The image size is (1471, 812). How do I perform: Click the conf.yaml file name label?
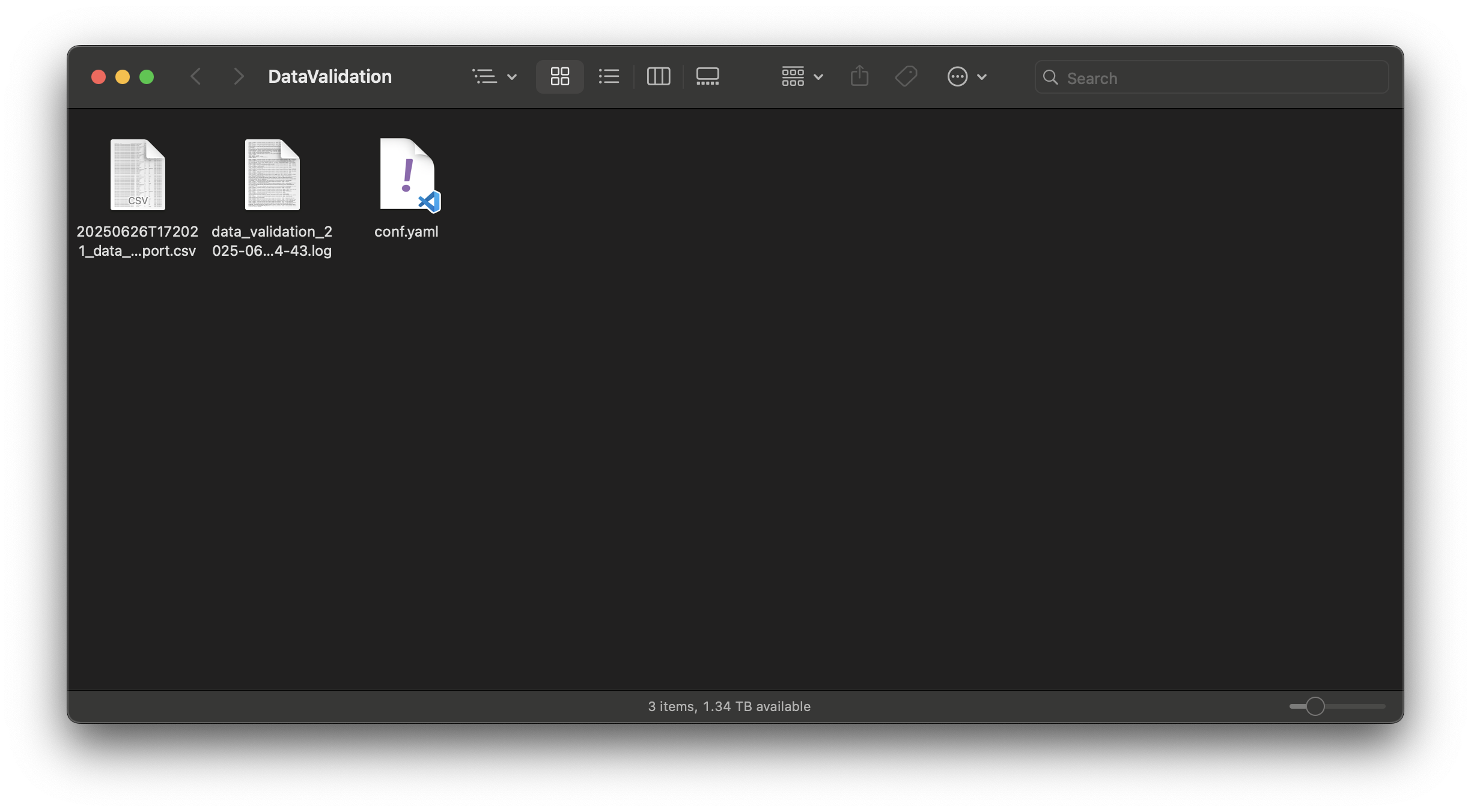(406, 232)
